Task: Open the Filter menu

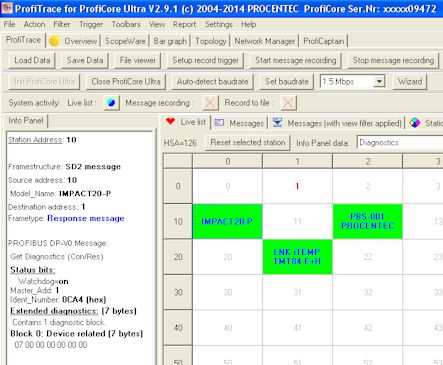Action: point(62,24)
